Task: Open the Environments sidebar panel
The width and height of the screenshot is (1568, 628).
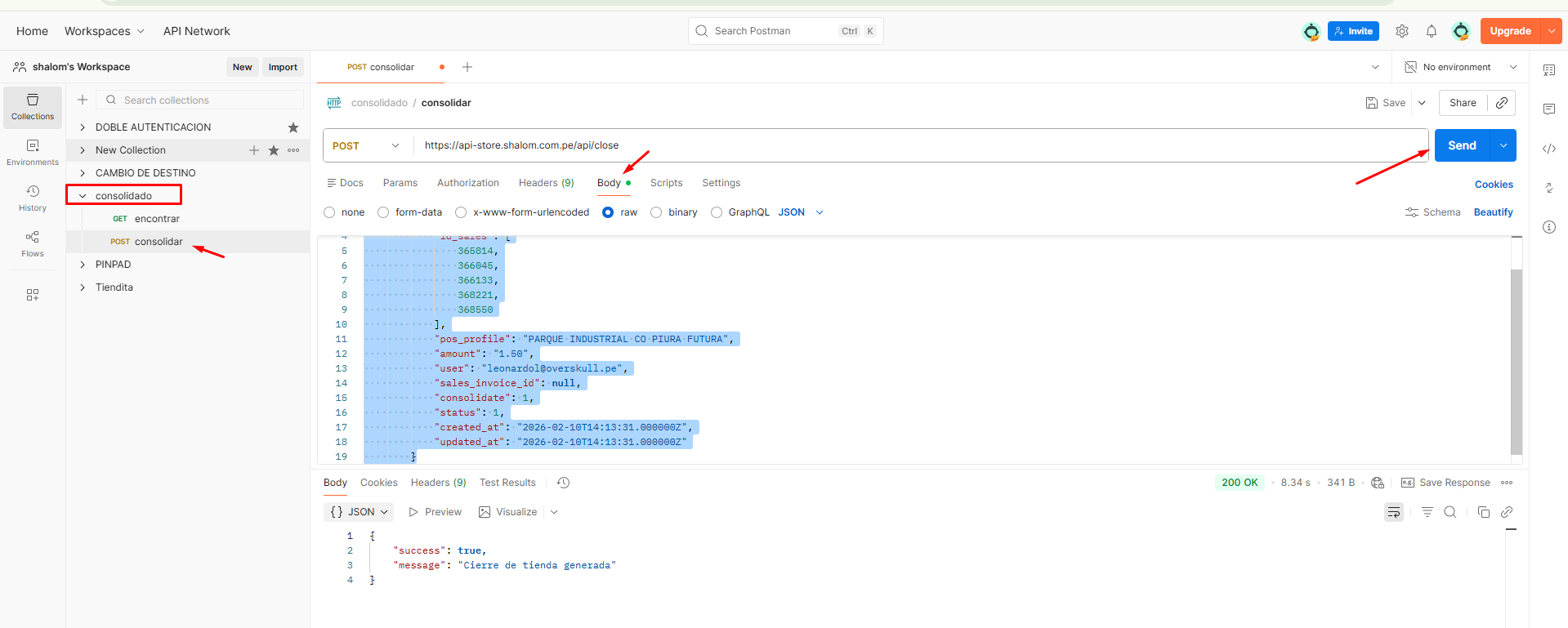Action: 33,151
